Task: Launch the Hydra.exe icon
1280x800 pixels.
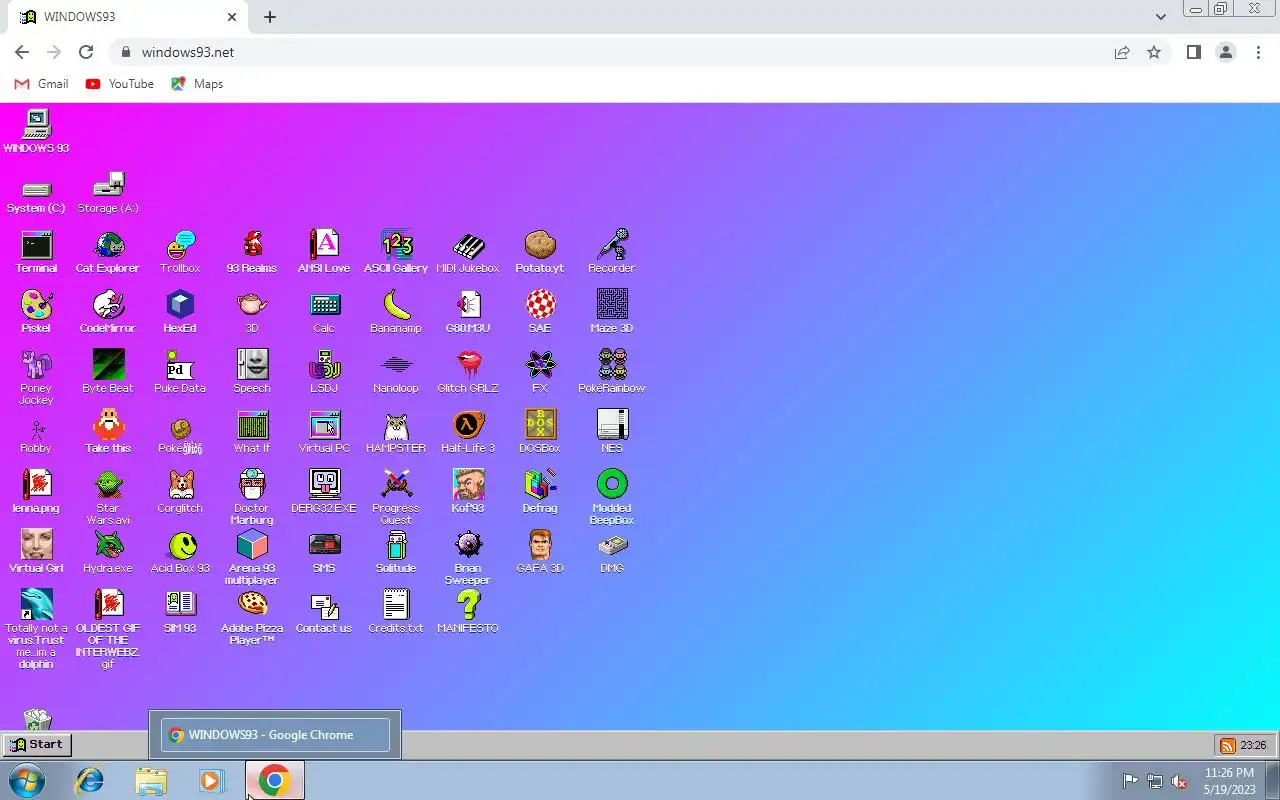Action: [x=108, y=545]
